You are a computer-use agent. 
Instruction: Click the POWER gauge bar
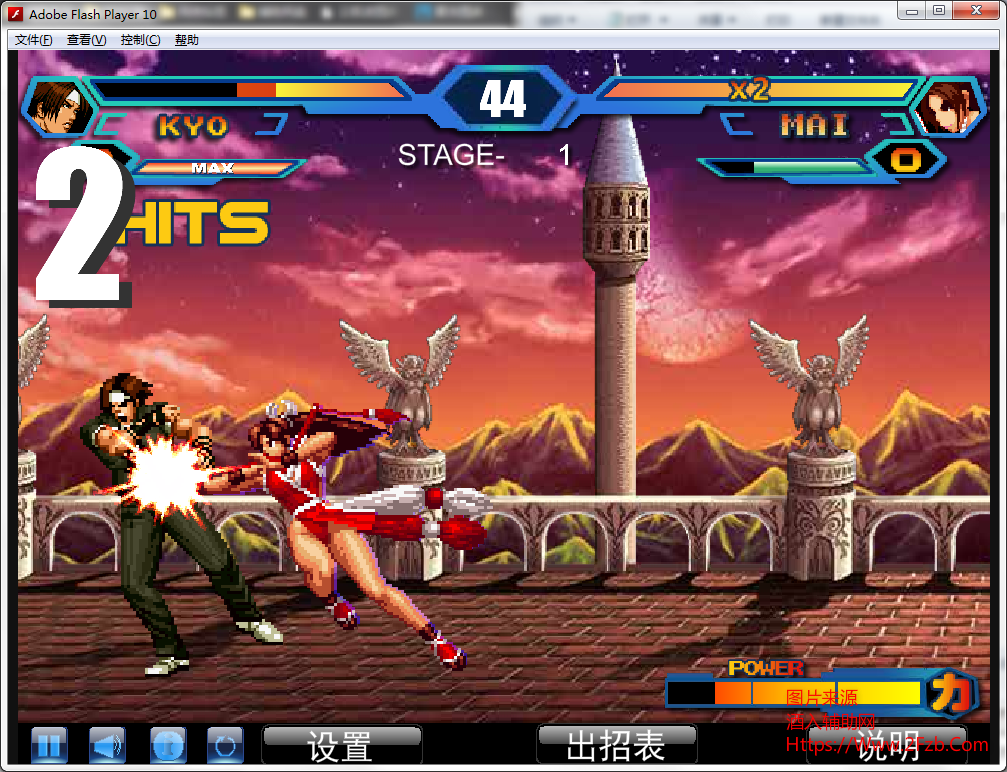click(794, 694)
